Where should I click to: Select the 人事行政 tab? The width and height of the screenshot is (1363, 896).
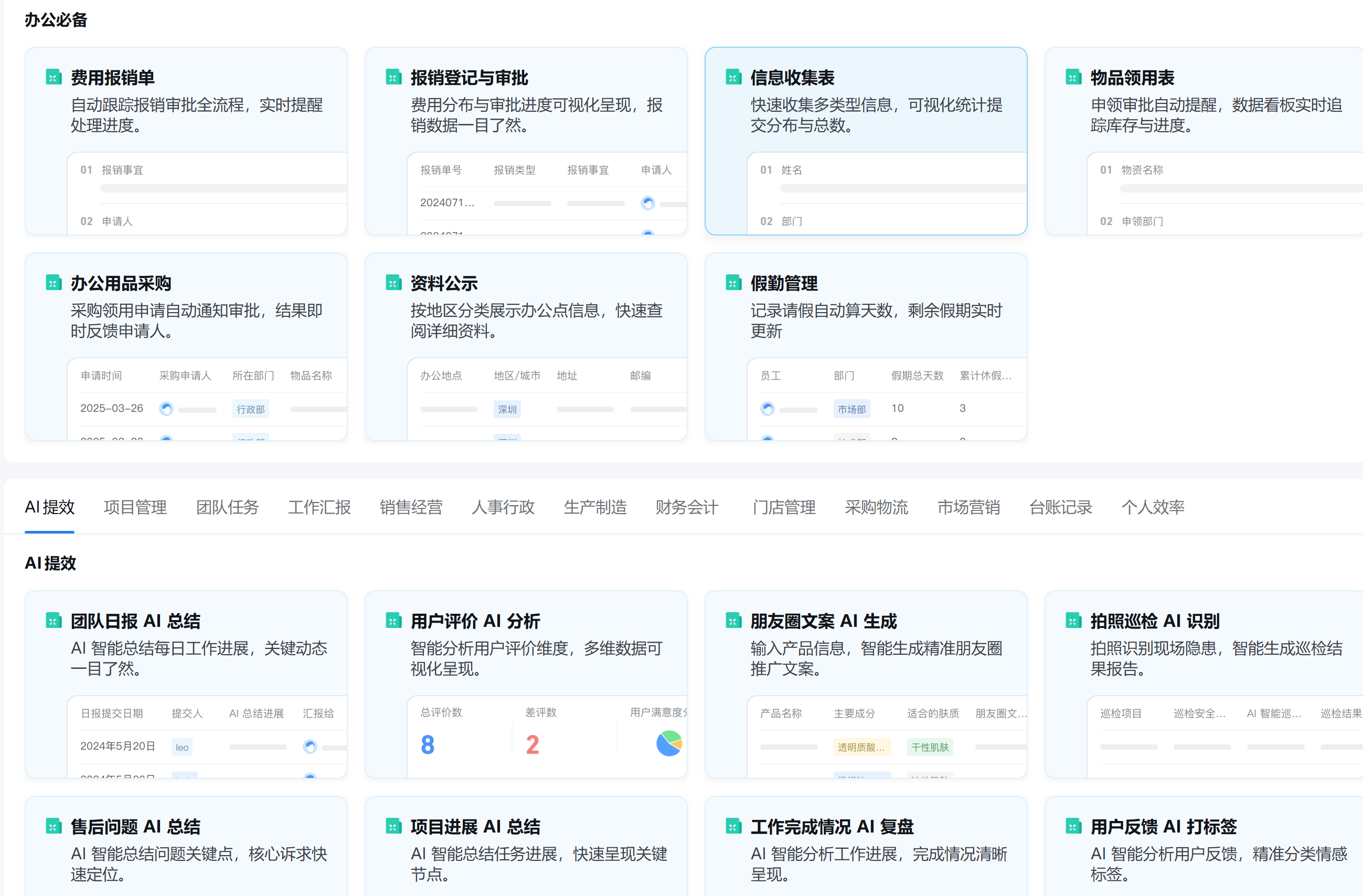pos(504,507)
